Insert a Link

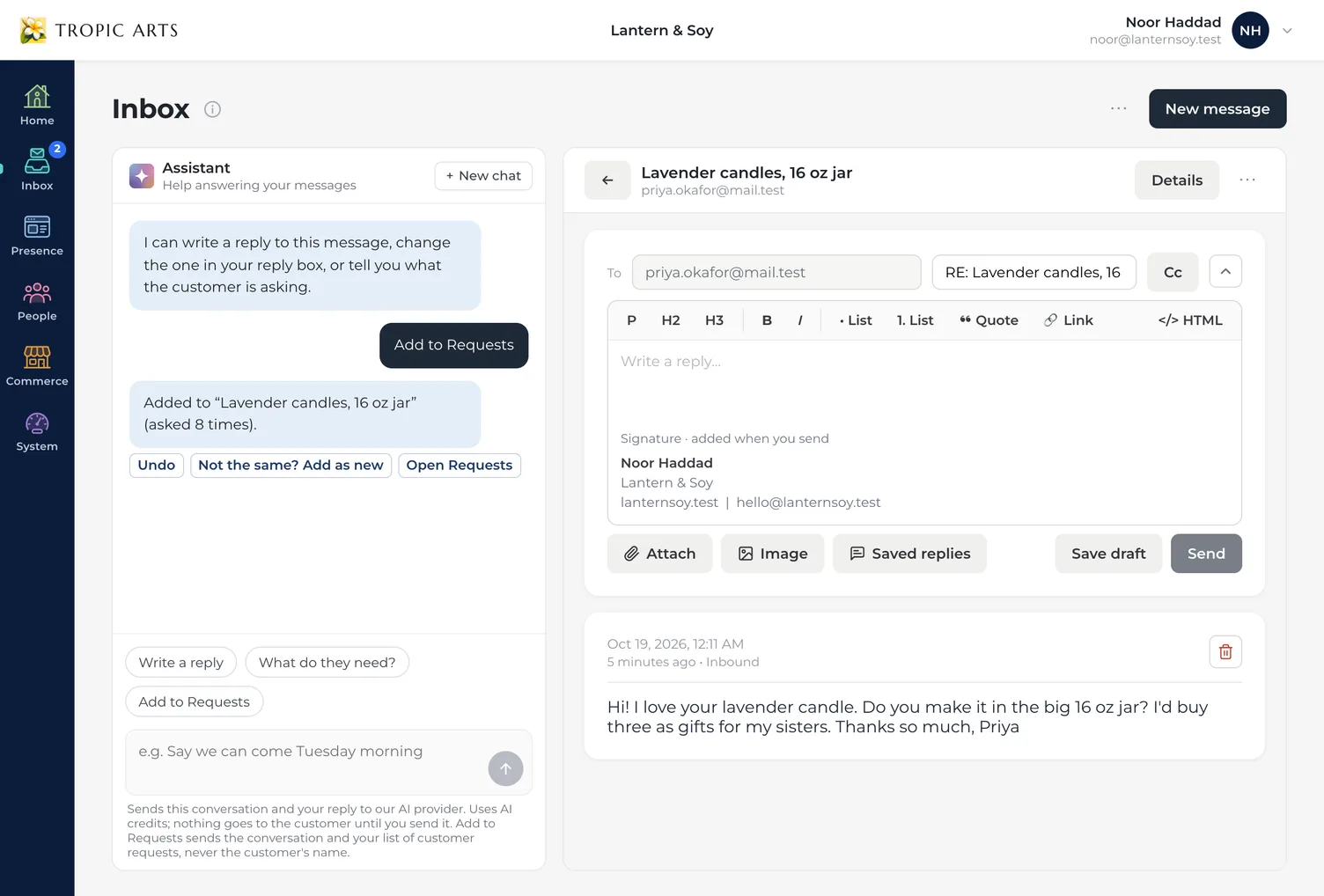pyautogui.click(x=1069, y=320)
